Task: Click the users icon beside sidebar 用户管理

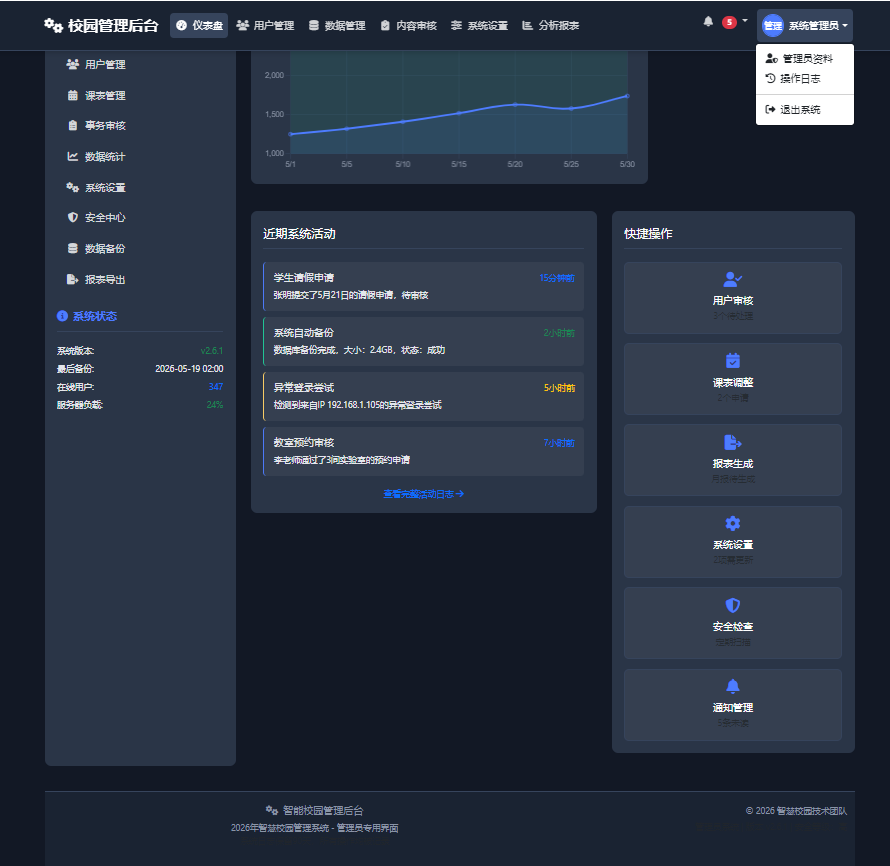Action: 73,64
